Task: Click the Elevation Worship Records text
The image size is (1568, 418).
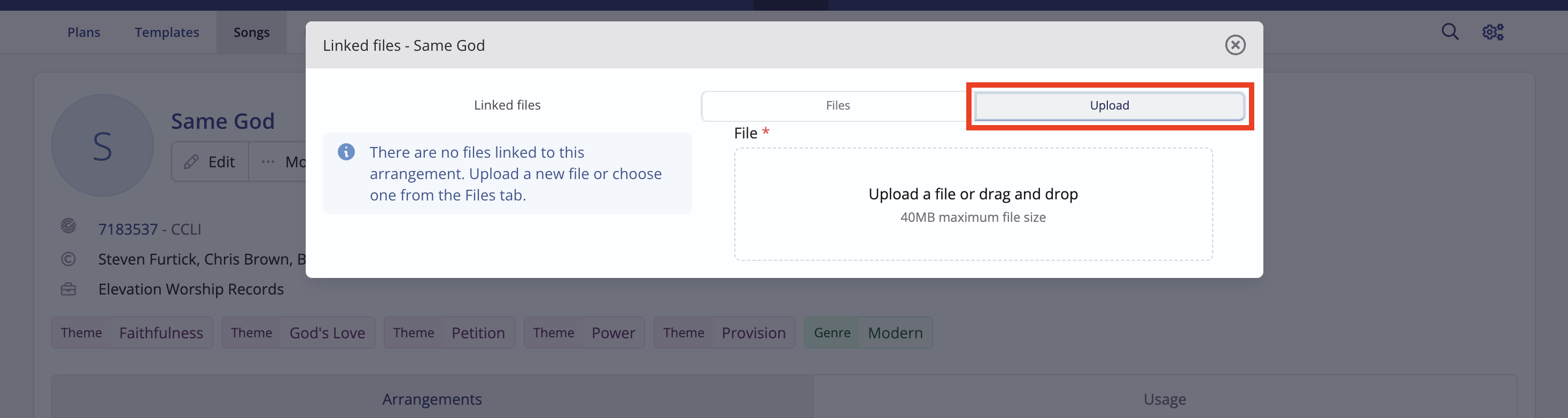Action: [191, 289]
